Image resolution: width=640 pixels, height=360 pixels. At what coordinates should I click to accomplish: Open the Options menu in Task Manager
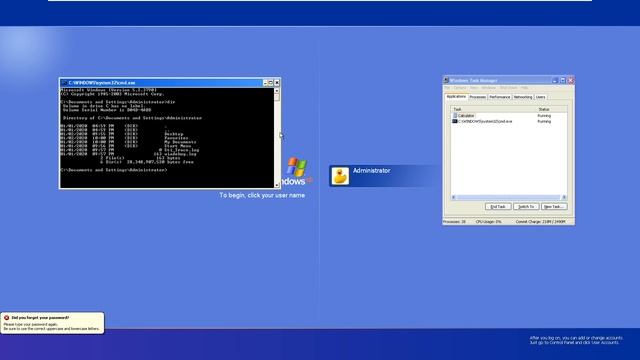click(460, 88)
